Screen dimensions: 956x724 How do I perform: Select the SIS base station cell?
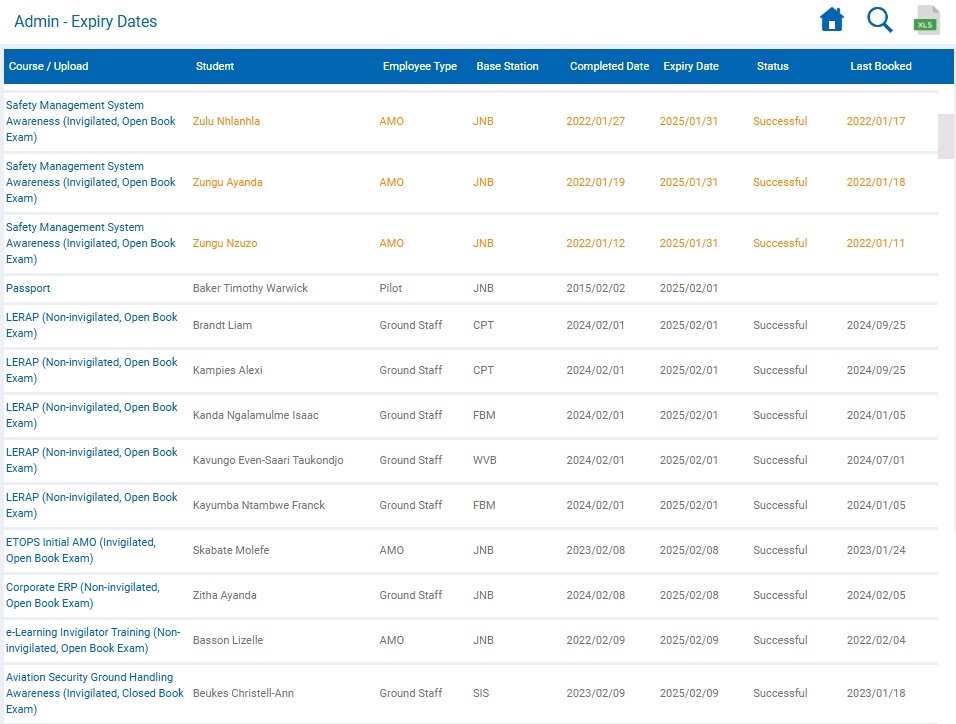(481, 694)
